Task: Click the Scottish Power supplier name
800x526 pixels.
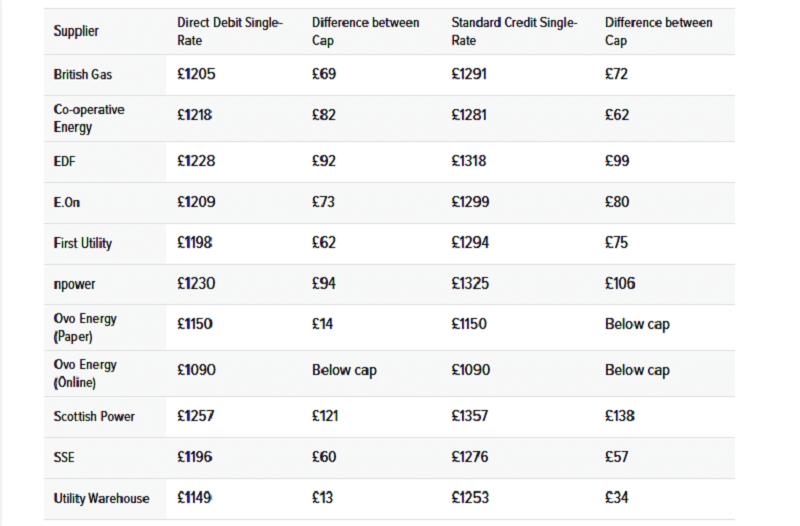Action: pos(94,416)
